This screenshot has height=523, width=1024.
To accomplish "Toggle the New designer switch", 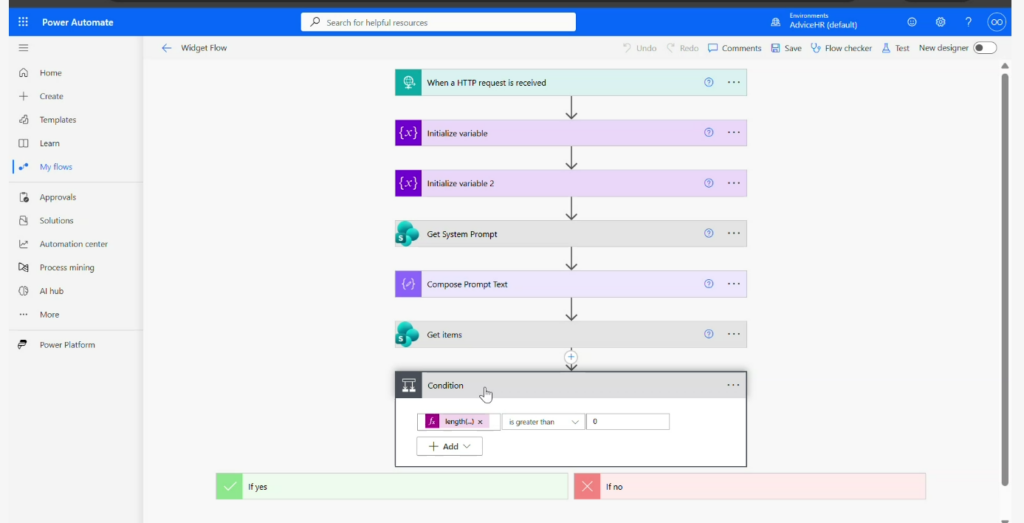I will click(x=985, y=48).
